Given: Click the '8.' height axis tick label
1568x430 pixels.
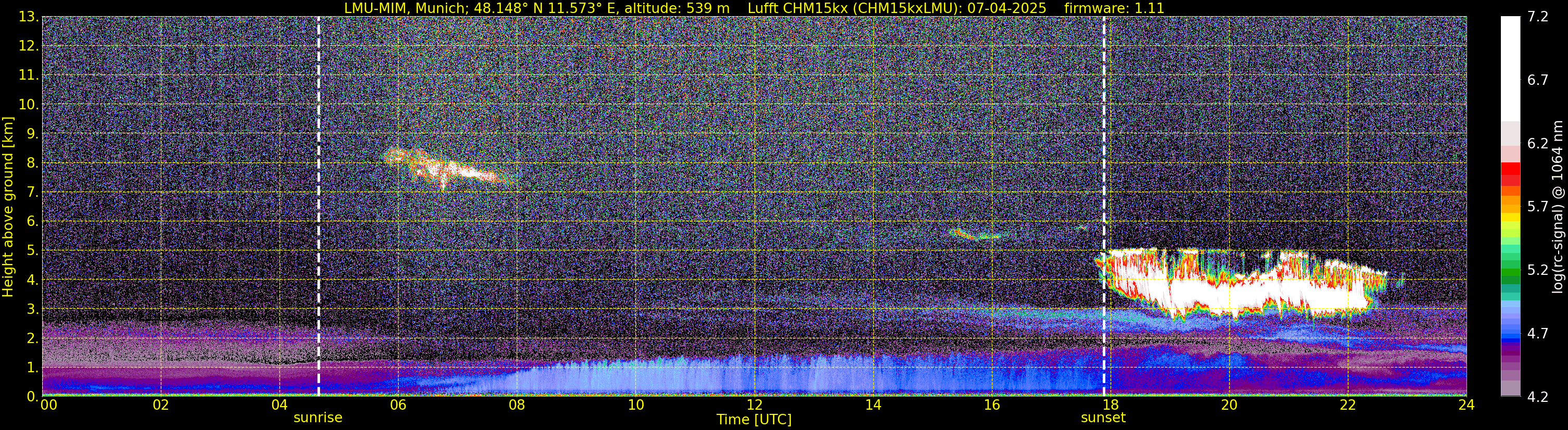Looking at the screenshot, I should tap(32, 162).
